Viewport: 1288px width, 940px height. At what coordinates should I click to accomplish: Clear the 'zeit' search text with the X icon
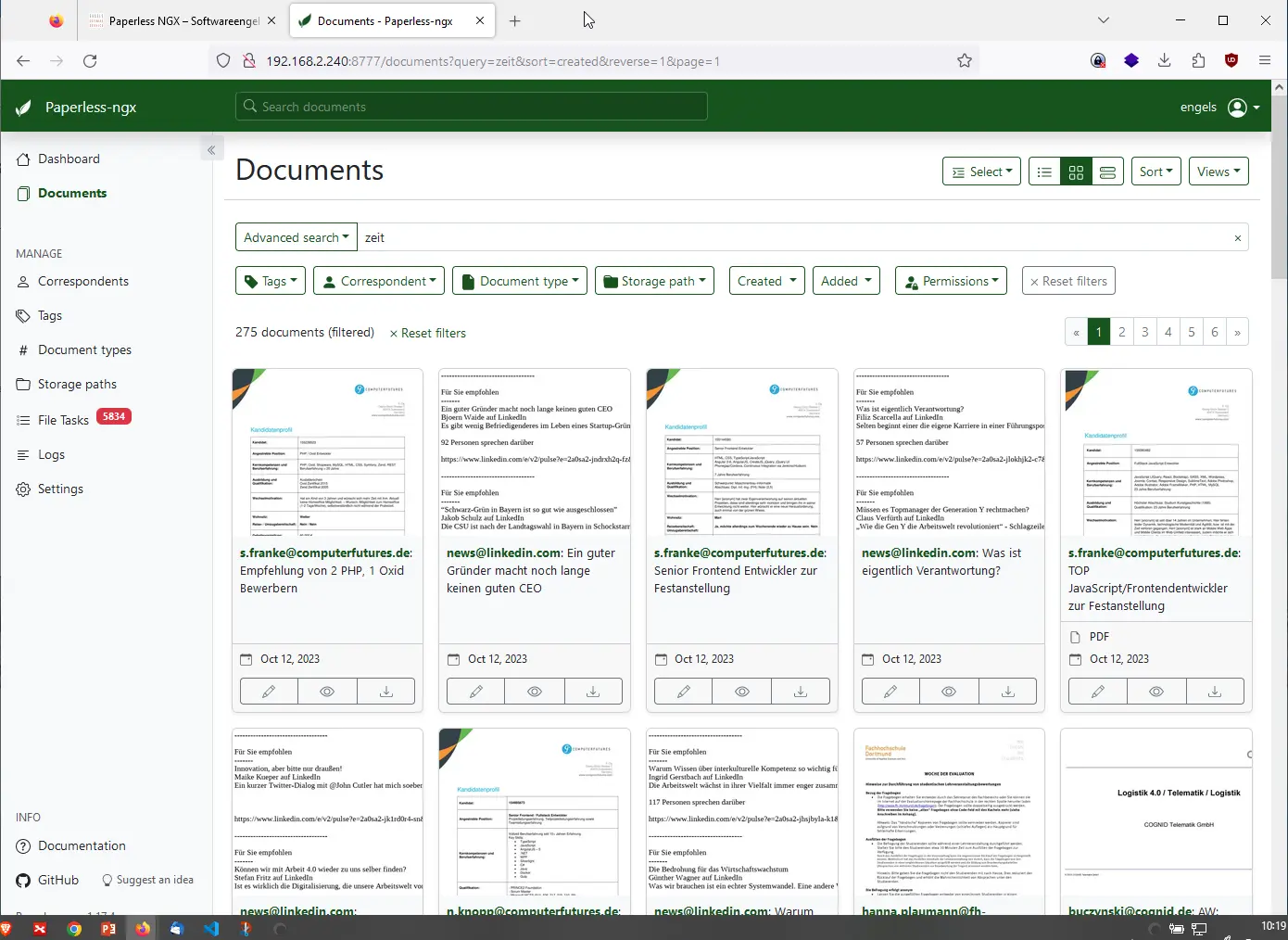pyautogui.click(x=1237, y=238)
